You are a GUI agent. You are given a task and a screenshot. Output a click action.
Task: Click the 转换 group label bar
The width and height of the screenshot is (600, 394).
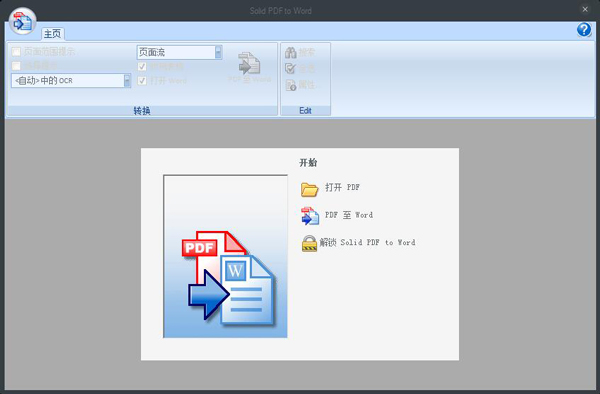[142, 111]
